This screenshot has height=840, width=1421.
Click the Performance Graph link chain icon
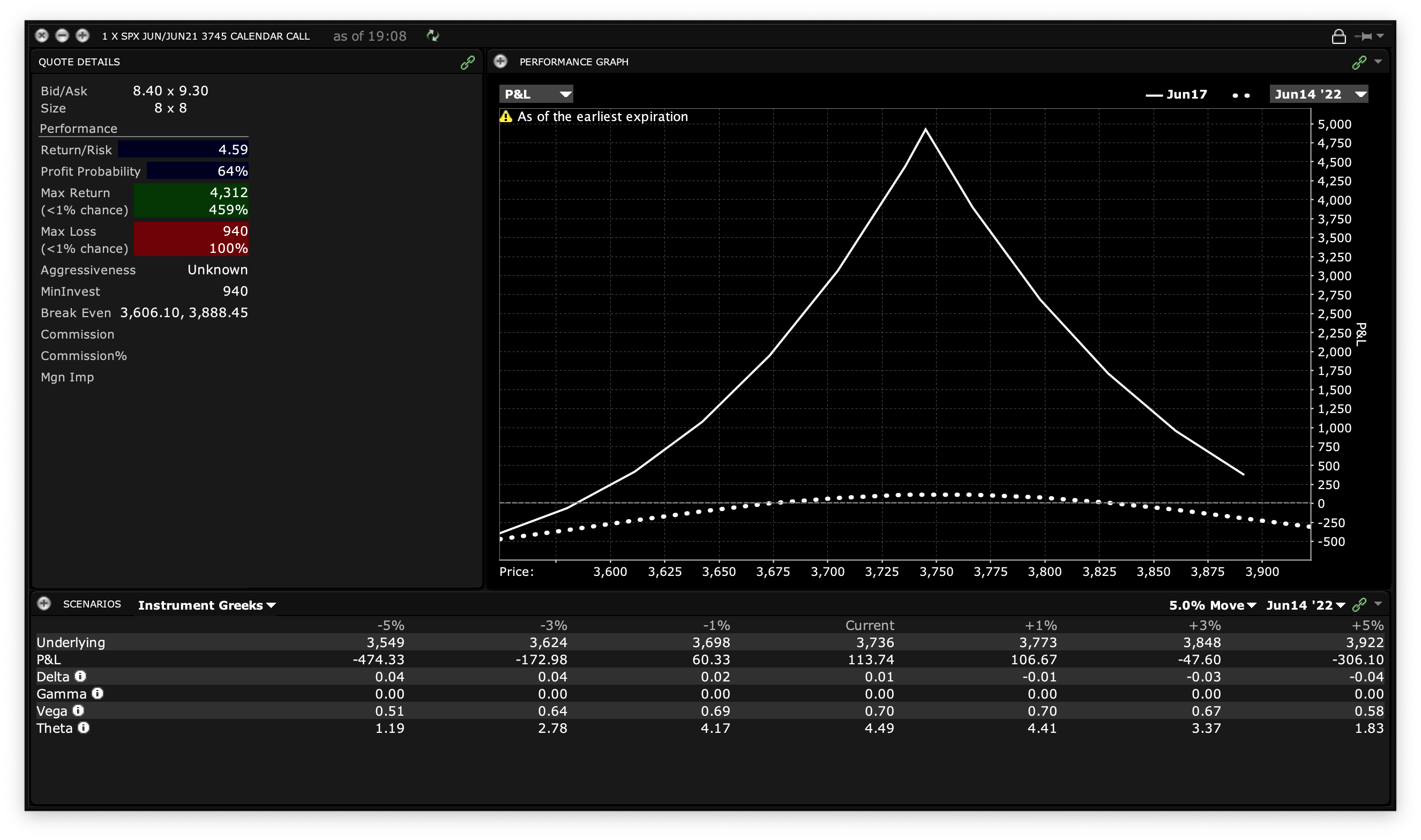click(x=1359, y=62)
